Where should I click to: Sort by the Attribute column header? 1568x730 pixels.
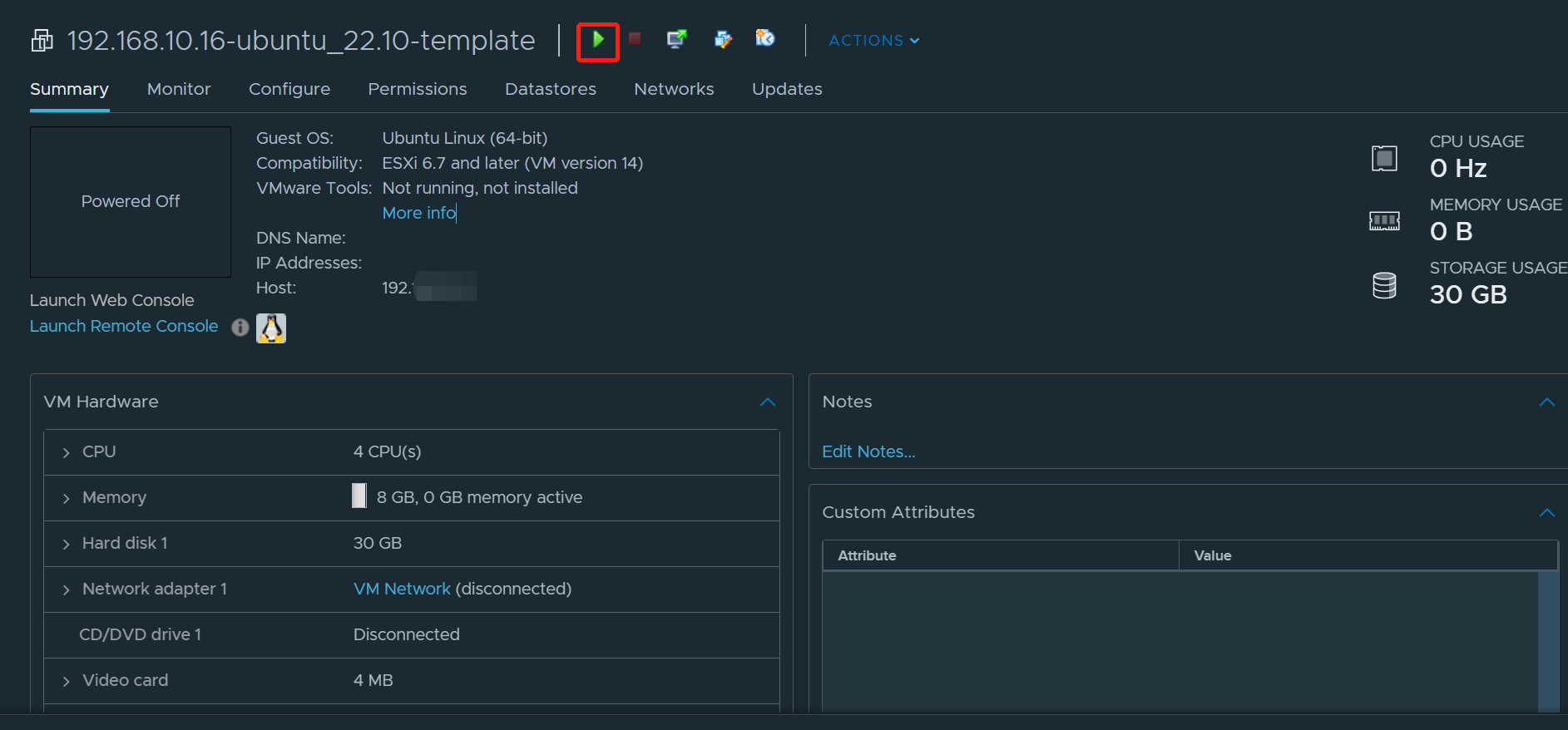1001,555
